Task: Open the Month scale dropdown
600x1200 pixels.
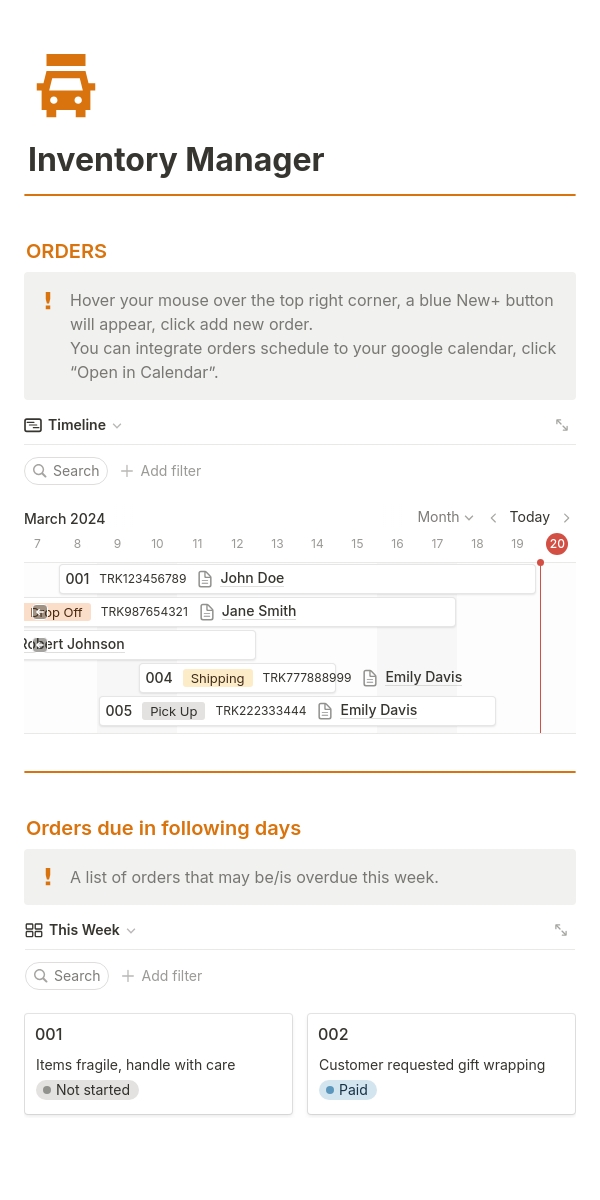Action: (x=445, y=517)
